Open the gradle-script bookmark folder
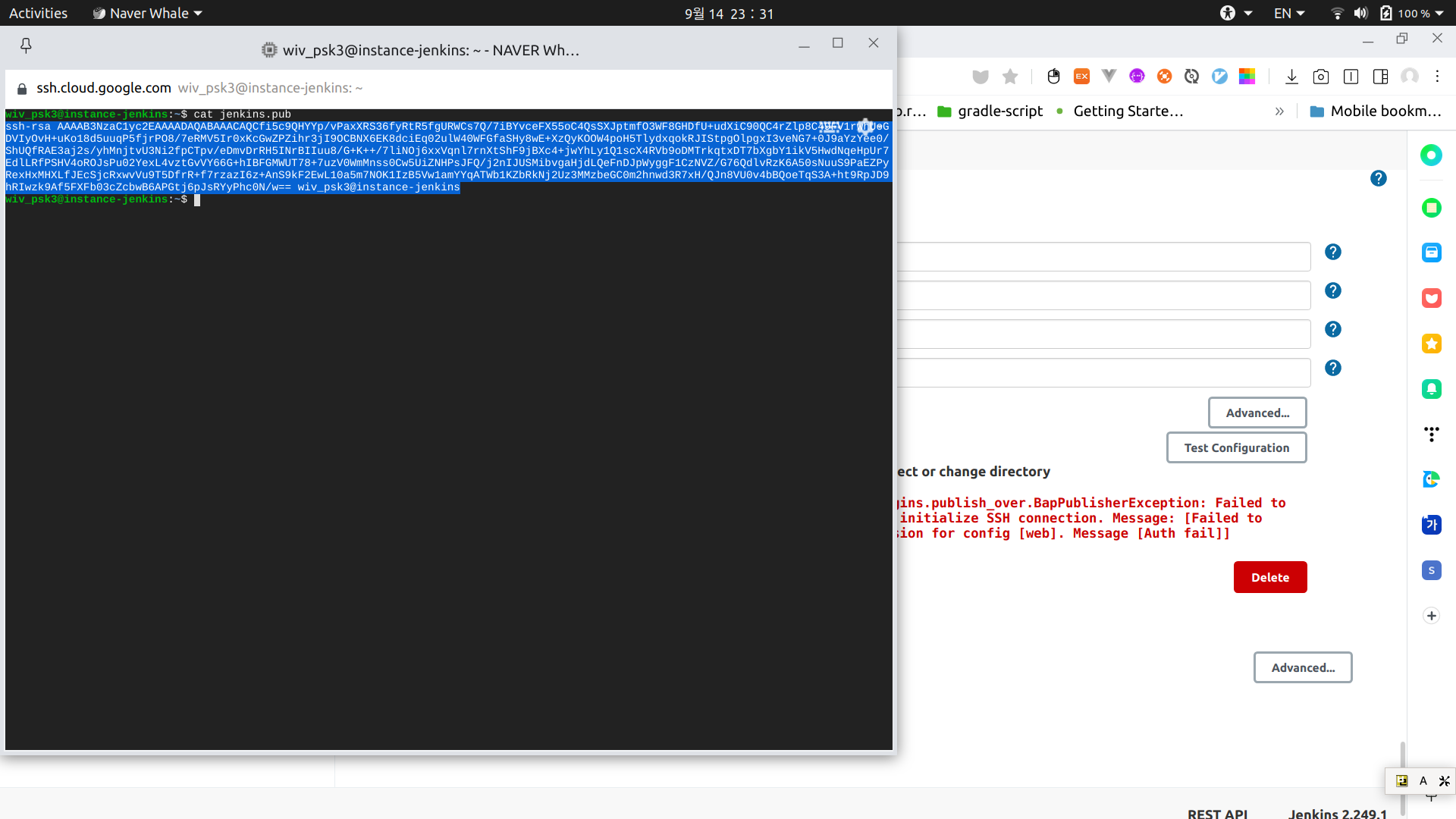Image resolution: width=1456 pixels, height=819 pixels. click(x=990, y=111)
